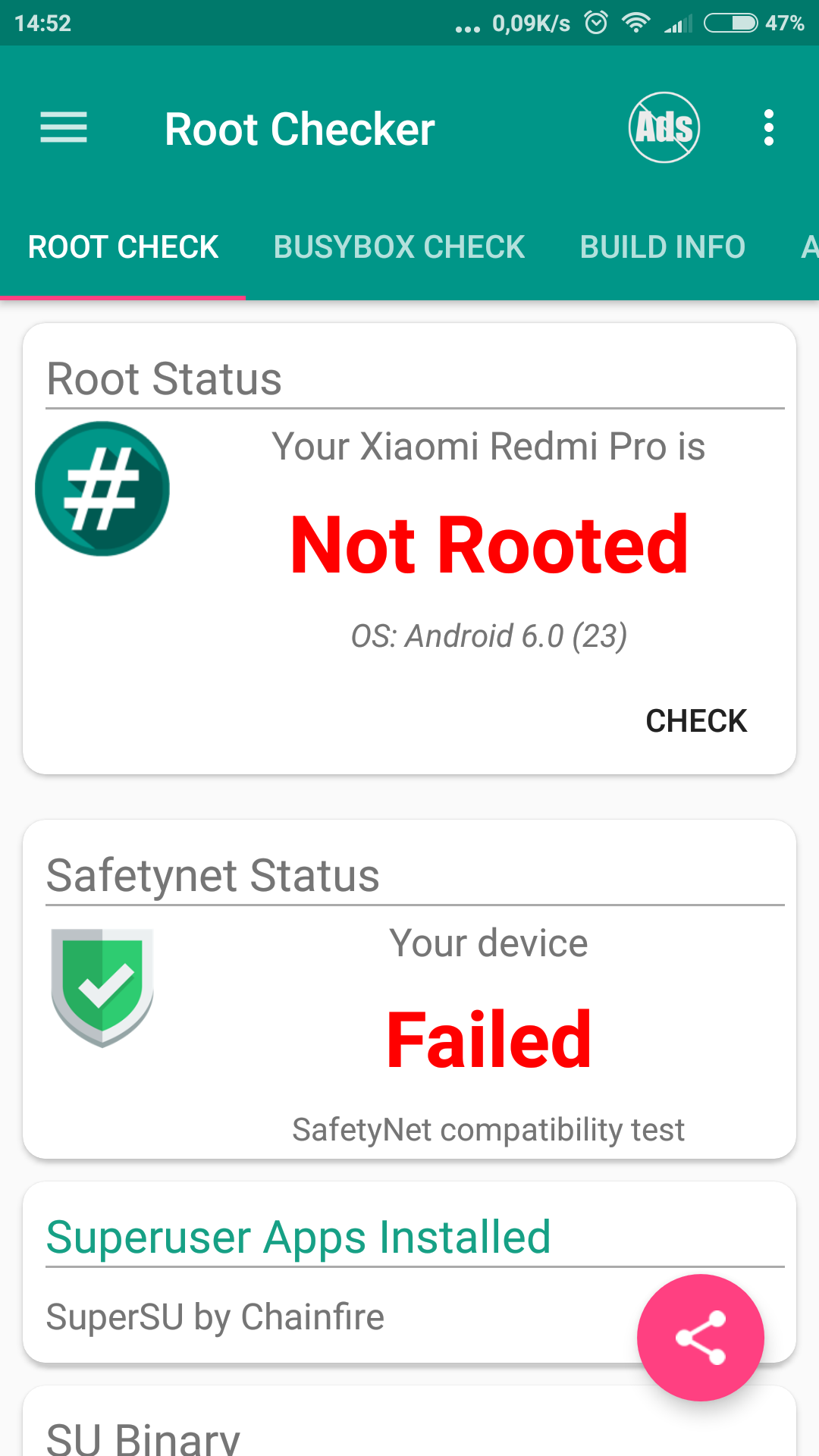Screen dimensions: 819x1456
Task: Switch to the BUILD INFO tab
Action: [x=662, y=247]
